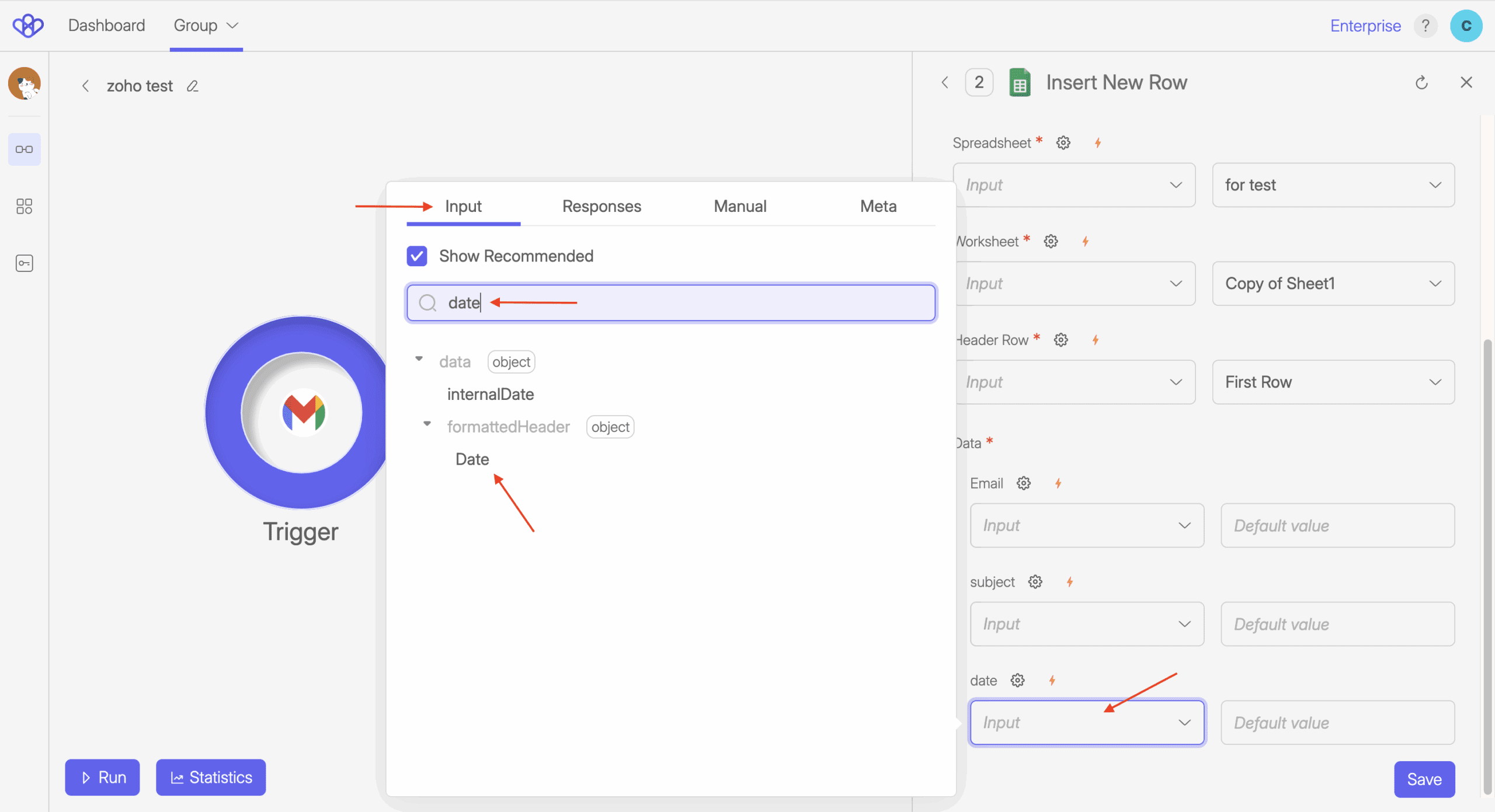Open the help question mark icon
The height and width of the screenshot is (812, 1495).
pos(1426,26)
